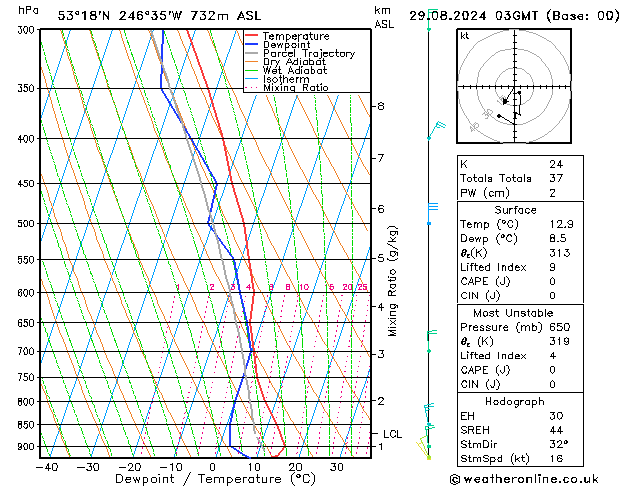Click the Wet Adiabat legend label
Viewport: 629px width, 486px height.
(x=295, y=70)
